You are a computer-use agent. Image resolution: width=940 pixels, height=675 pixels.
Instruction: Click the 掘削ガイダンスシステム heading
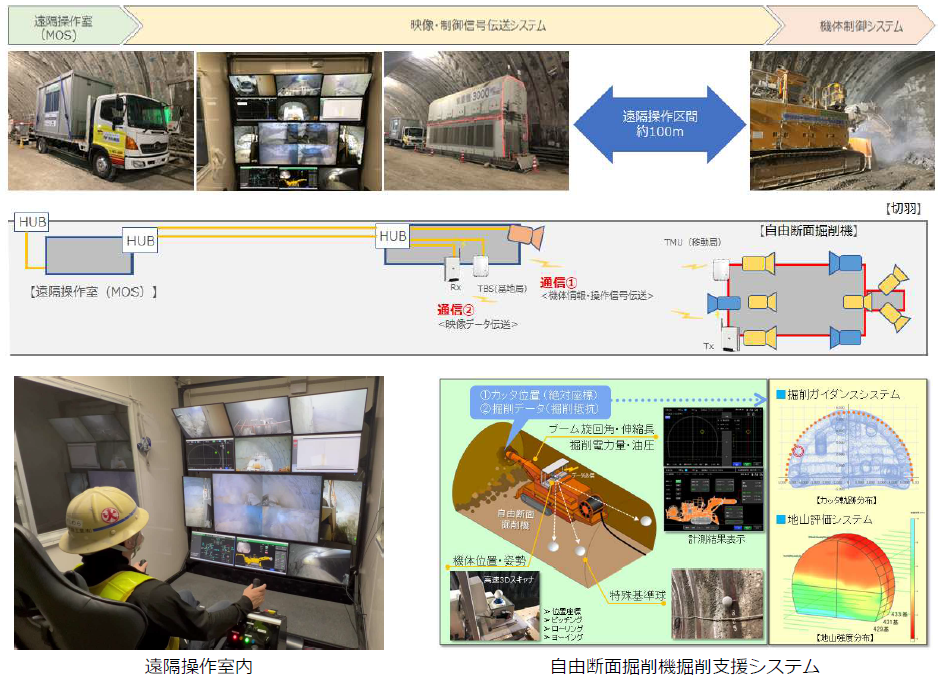(x=843, y=394)
